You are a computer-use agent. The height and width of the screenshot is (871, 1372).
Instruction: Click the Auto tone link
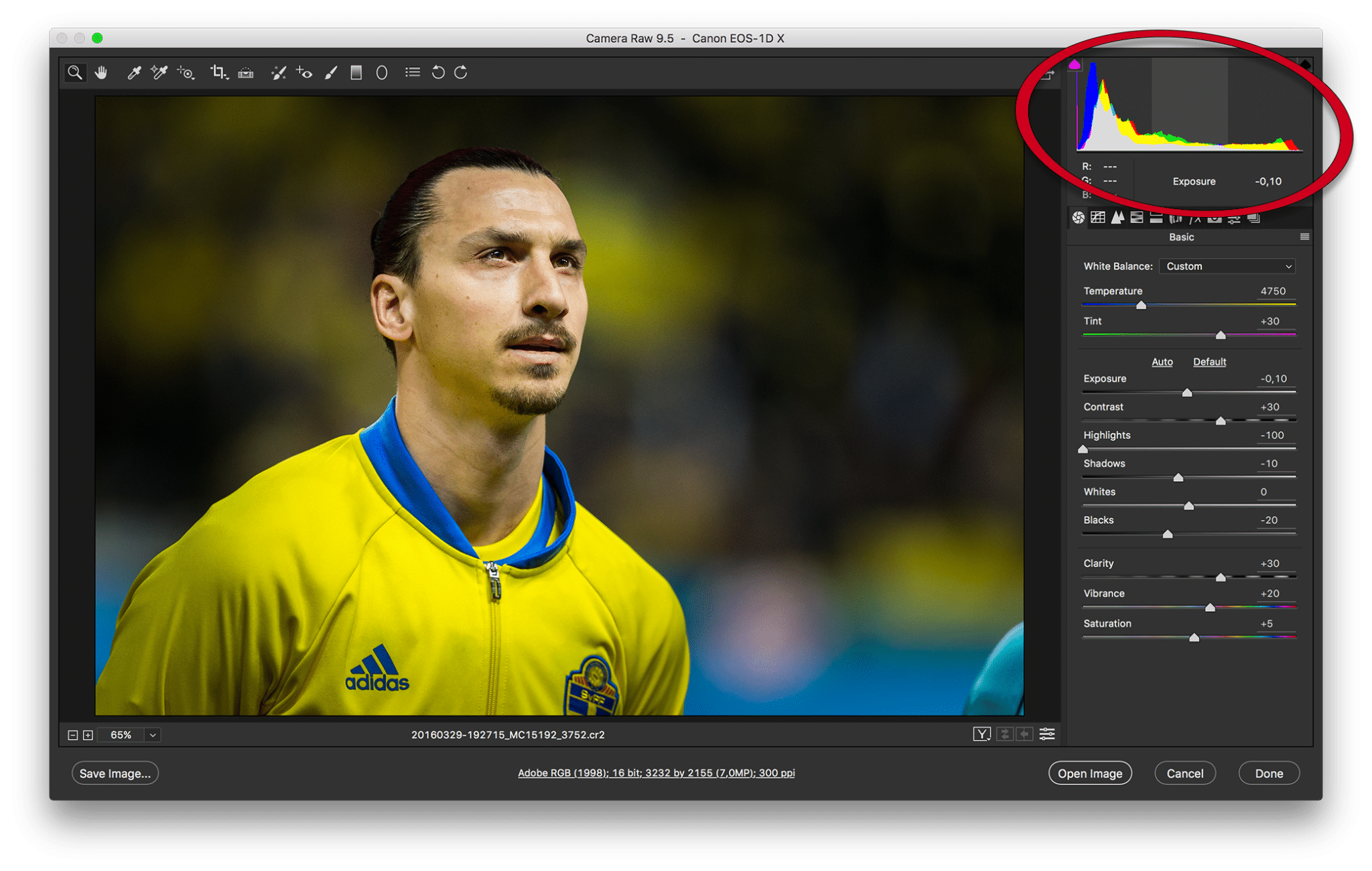click(x=1162, y=362)
